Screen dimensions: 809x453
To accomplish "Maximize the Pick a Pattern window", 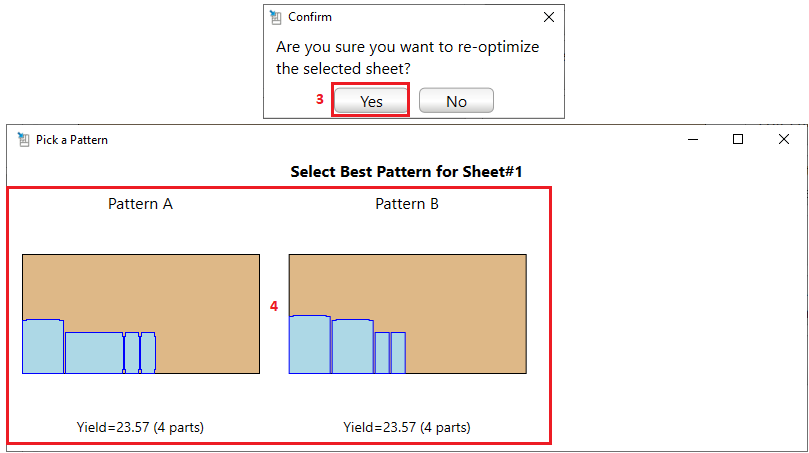I will [738, 140].
